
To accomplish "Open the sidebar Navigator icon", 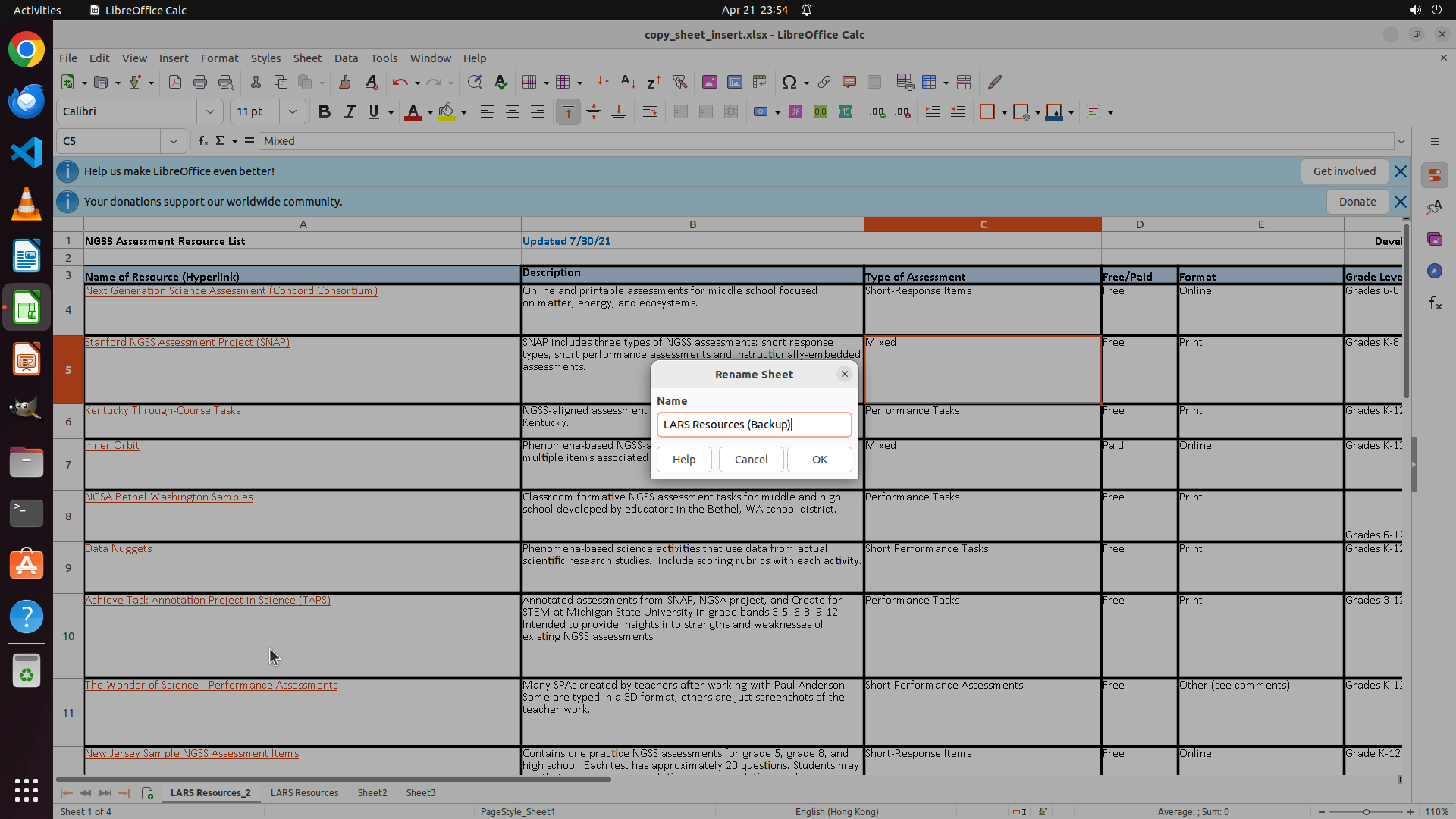I will [x=1434, y=271].
